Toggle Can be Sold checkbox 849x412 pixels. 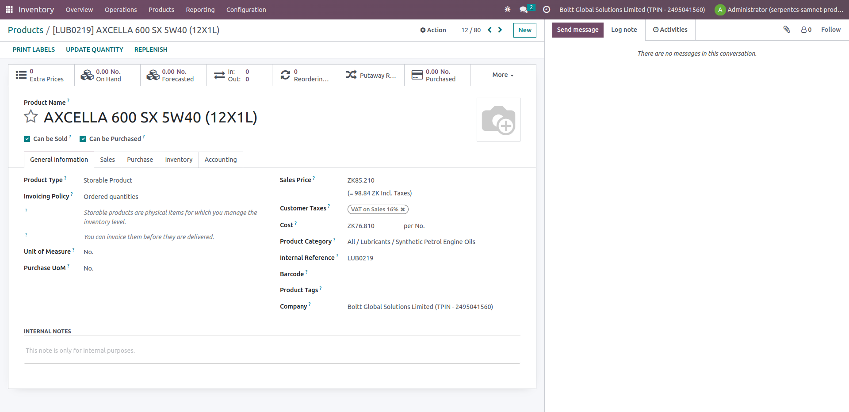point(27,139)
